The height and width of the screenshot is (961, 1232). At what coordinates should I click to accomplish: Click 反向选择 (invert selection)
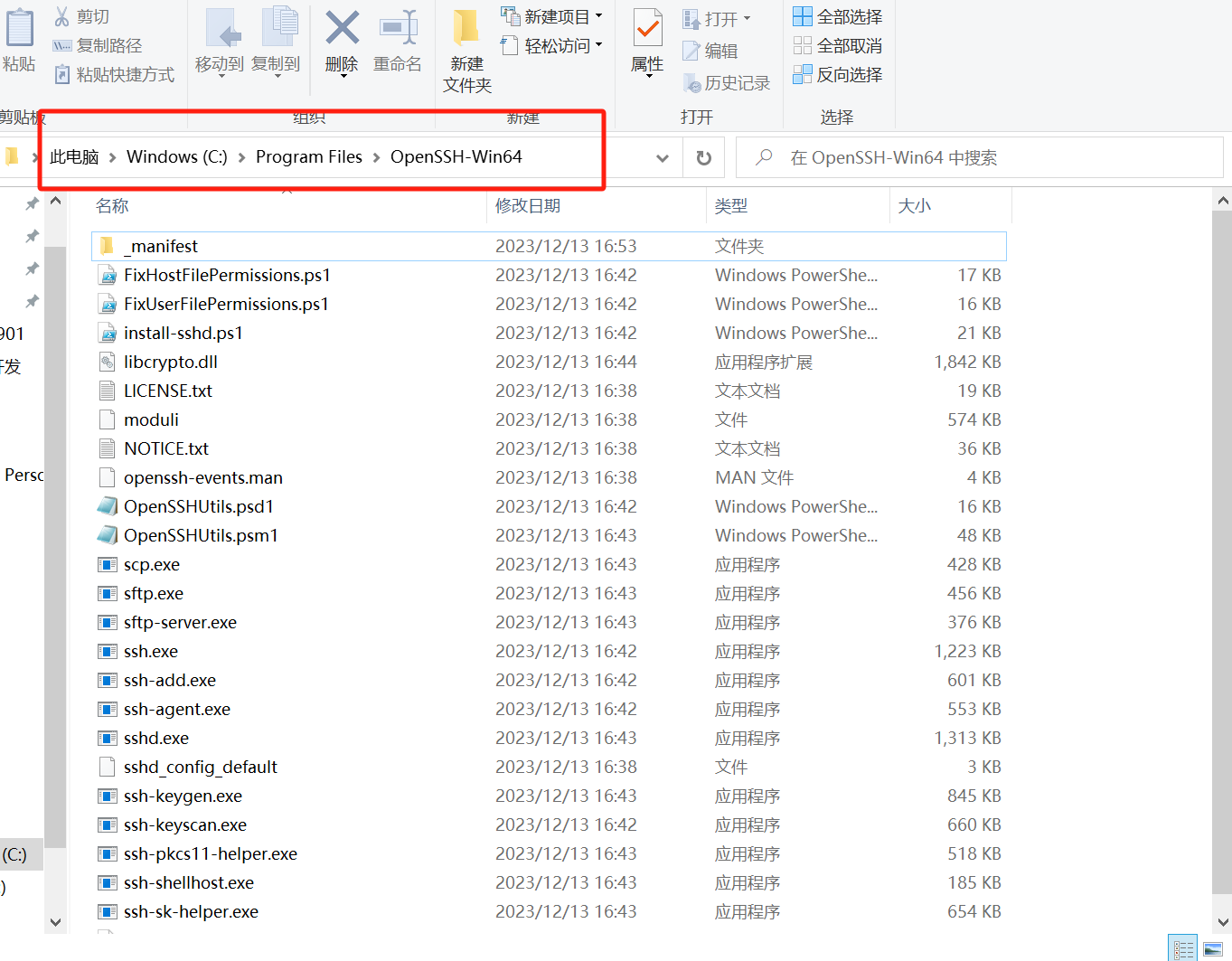tap(838, 75)
